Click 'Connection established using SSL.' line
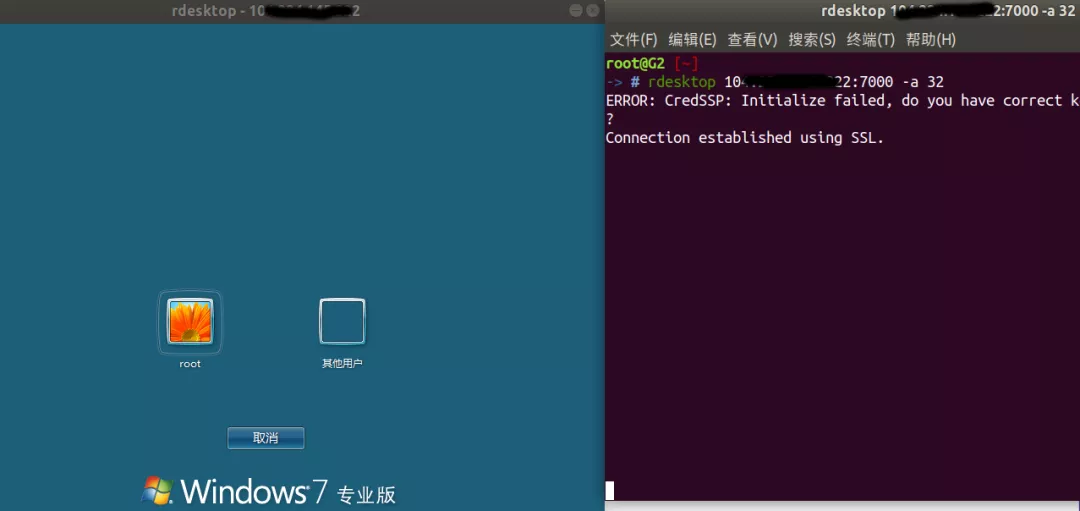The height and width of the screenshot is (511, 1080). tap(745, 138)
